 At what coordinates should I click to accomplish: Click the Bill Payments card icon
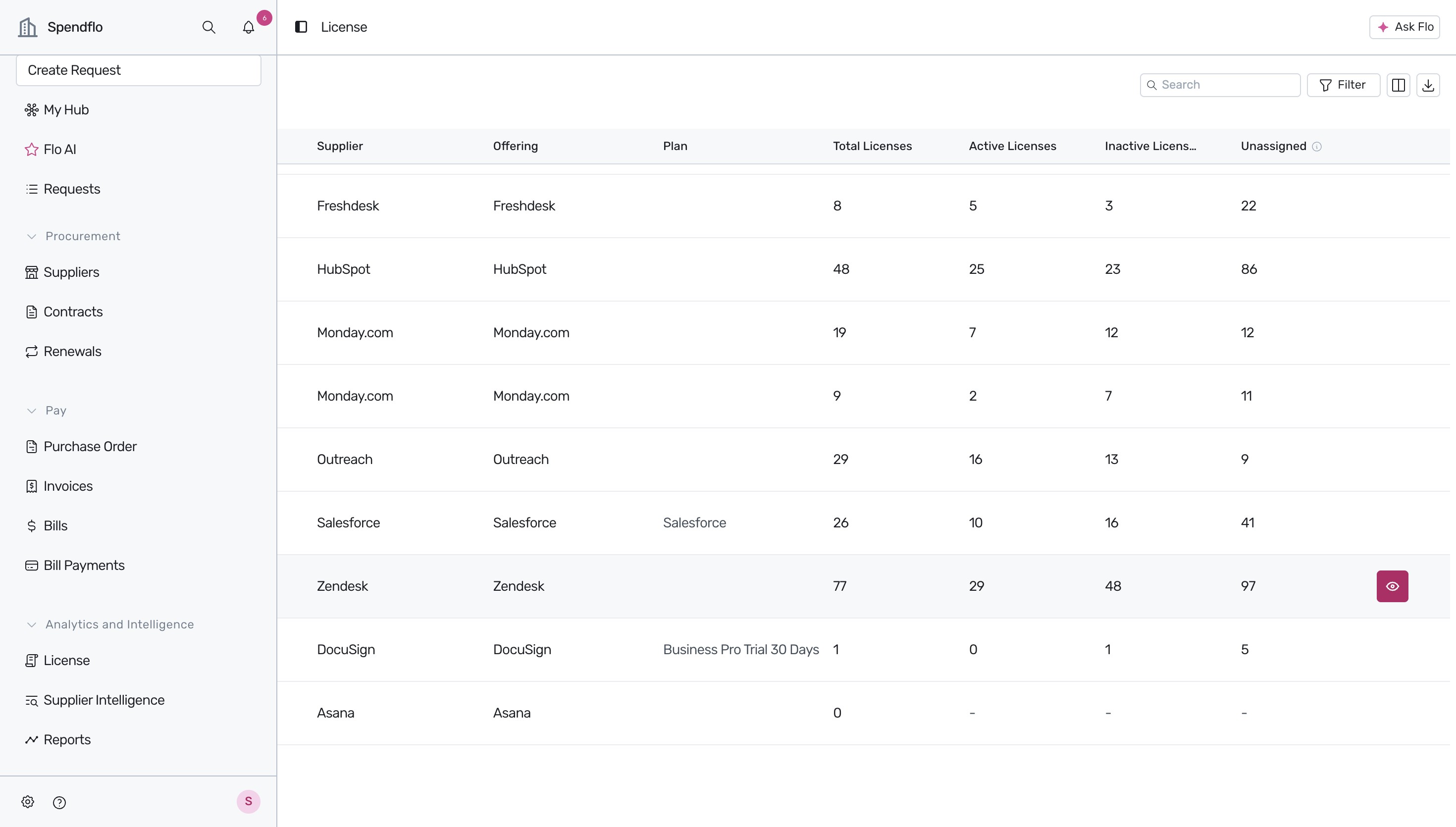pos(32,566)
